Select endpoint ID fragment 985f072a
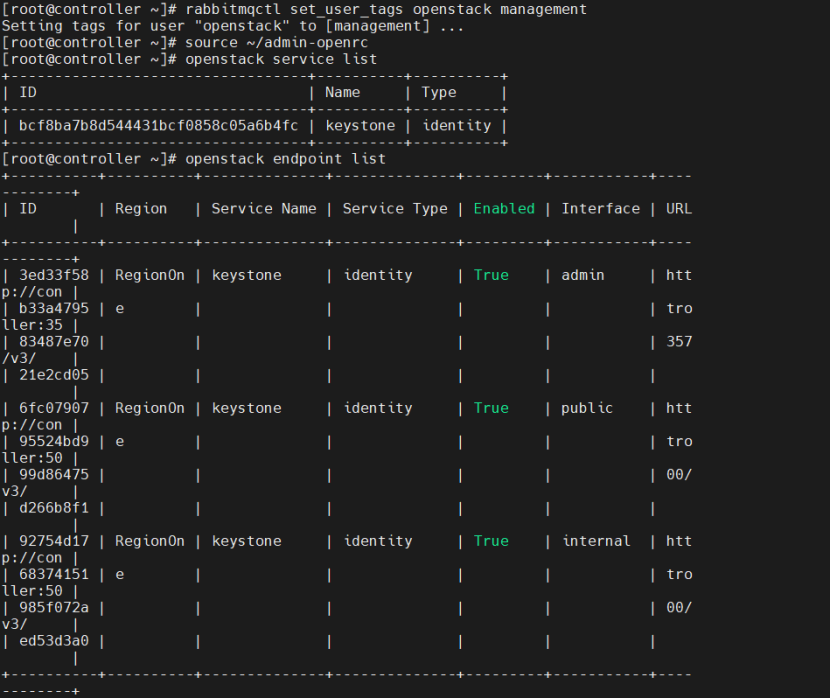Viewport: 831px width, 699px height. click(x=54, y=608)
